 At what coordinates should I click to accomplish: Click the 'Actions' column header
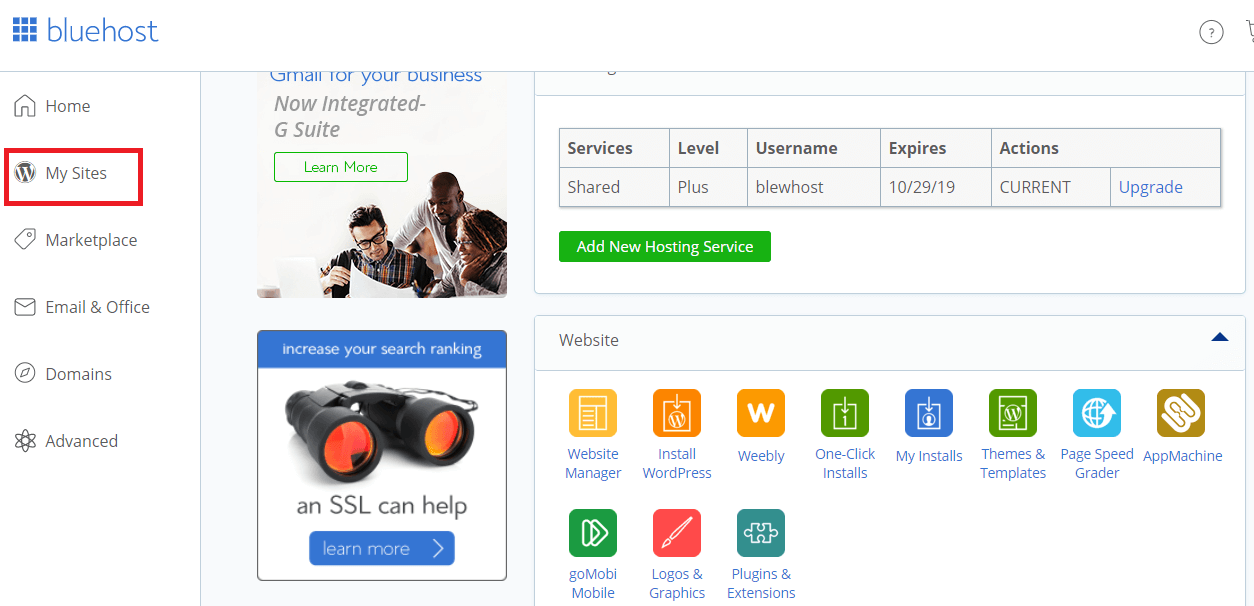click(1106, 148)
